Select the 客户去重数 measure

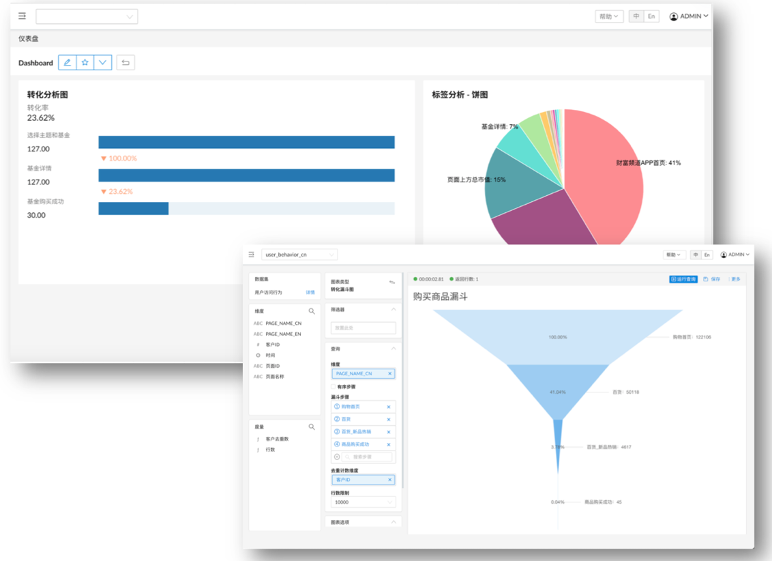(277, 439)
